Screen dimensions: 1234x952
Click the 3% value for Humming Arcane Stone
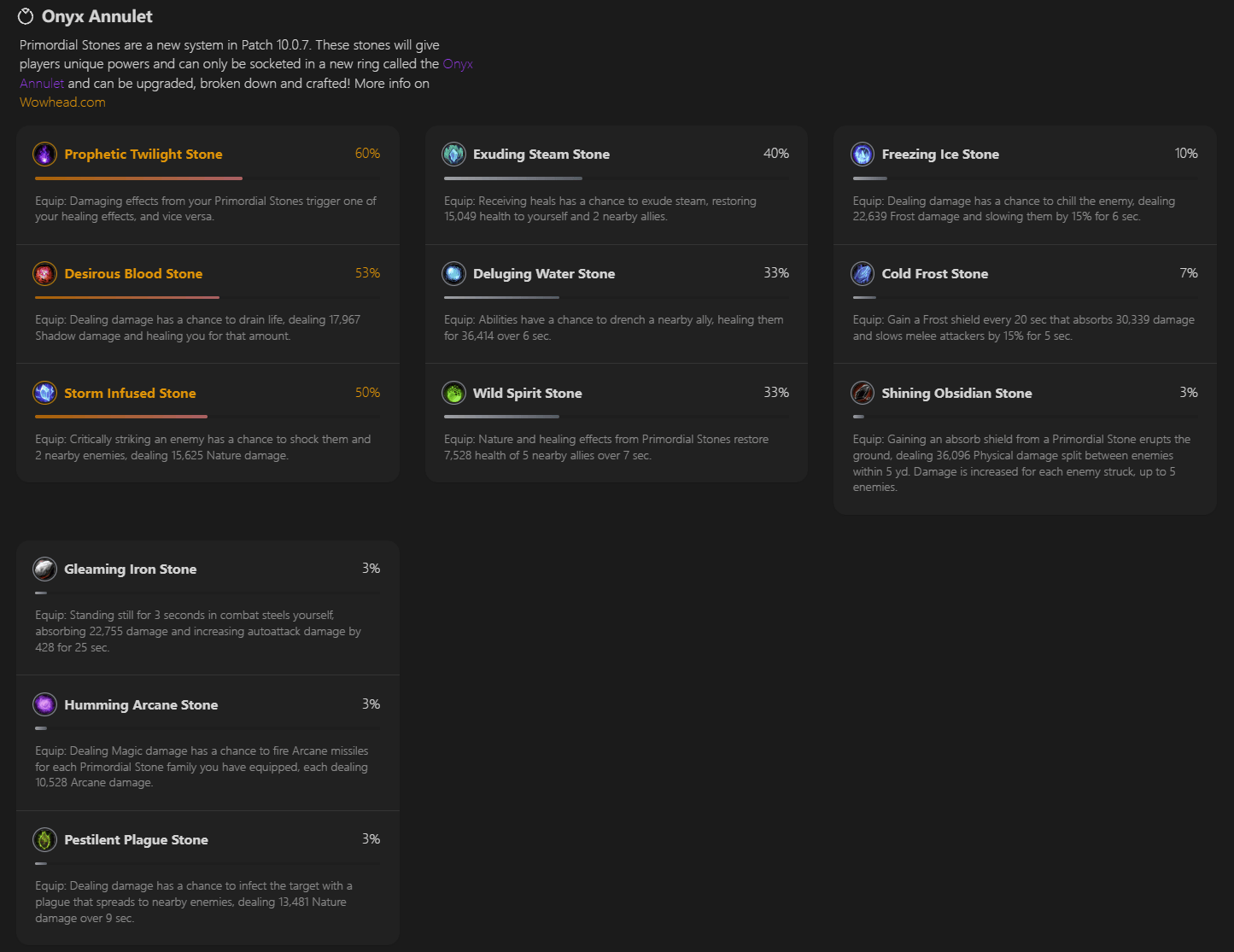(x=371, y=704)
